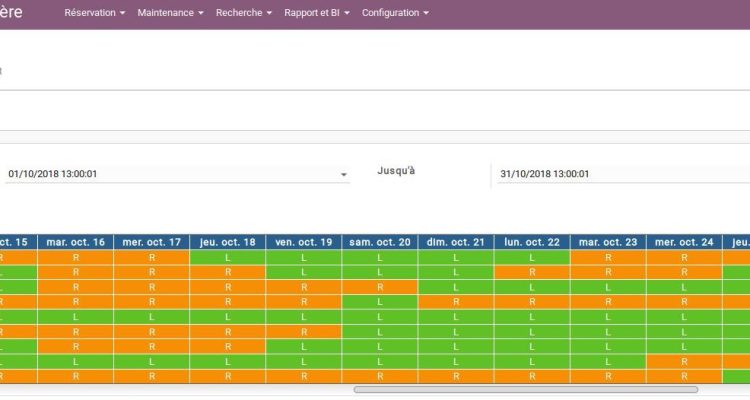Click the sixth-row R cell under ven. oct. 19
Screen dimensions: 750x400
pyautogui.click(x=304, y=332)
